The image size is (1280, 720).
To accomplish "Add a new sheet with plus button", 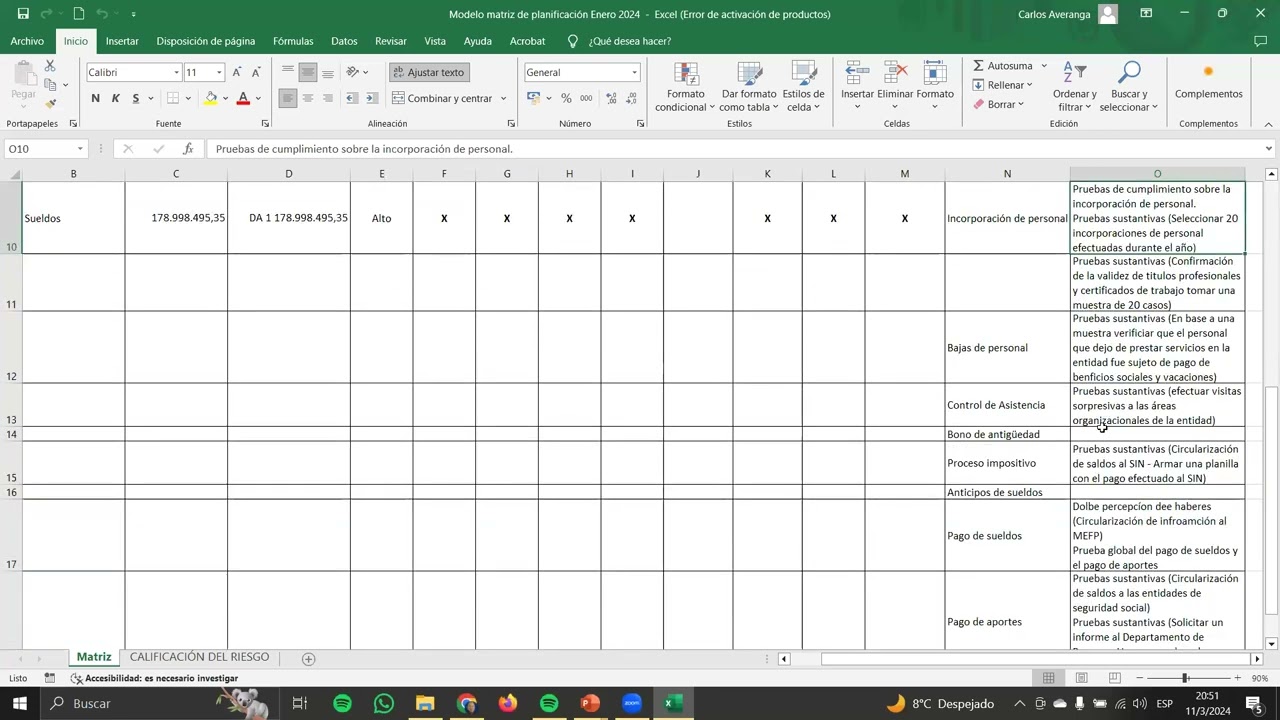I will pyautogui.click(x=308, y=658).
